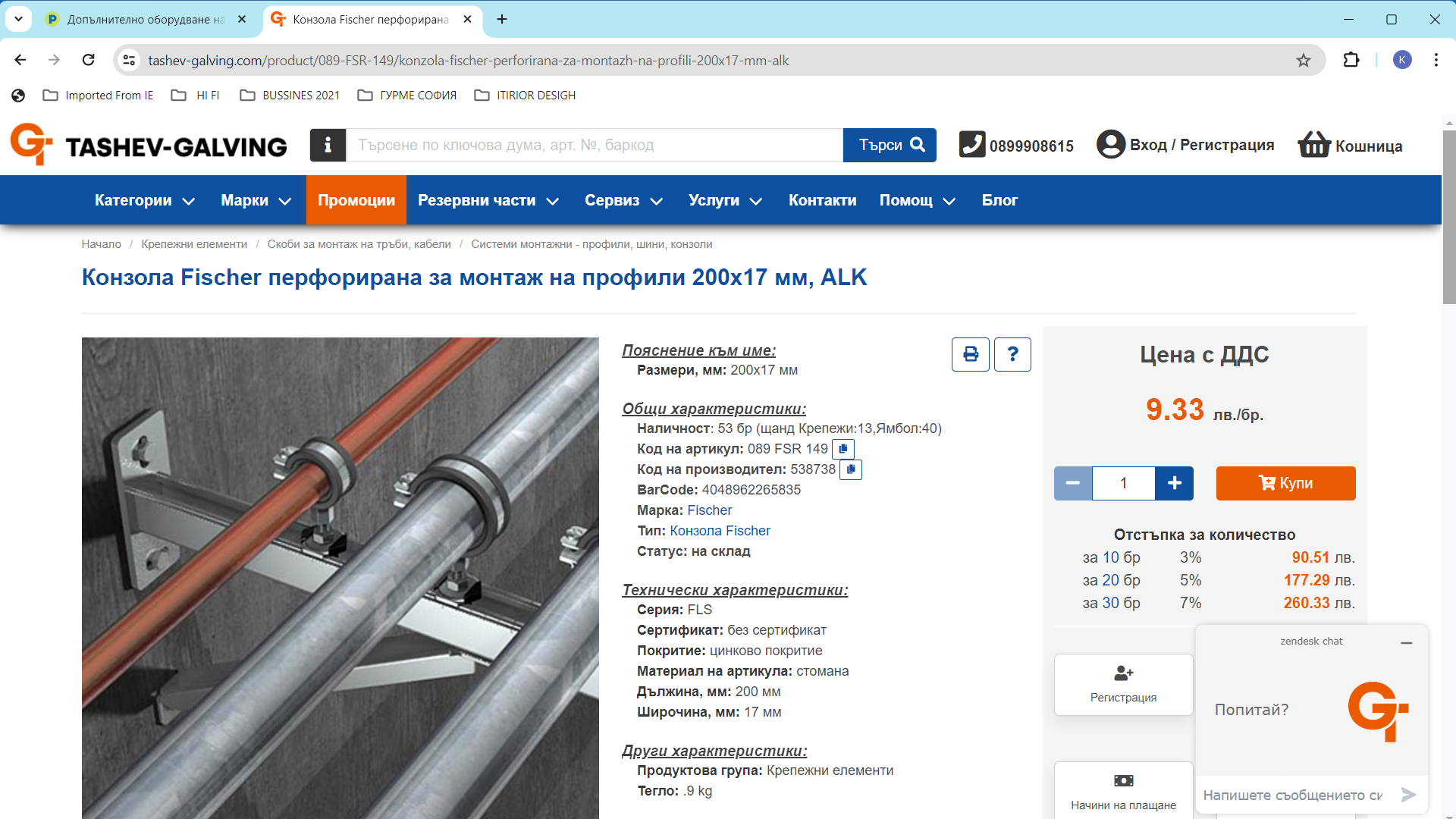The width and height of the screenshot is (1456, 819).
Task: Open the Промоции menu item
Action: pyautogui.click(x=356, y=200)
